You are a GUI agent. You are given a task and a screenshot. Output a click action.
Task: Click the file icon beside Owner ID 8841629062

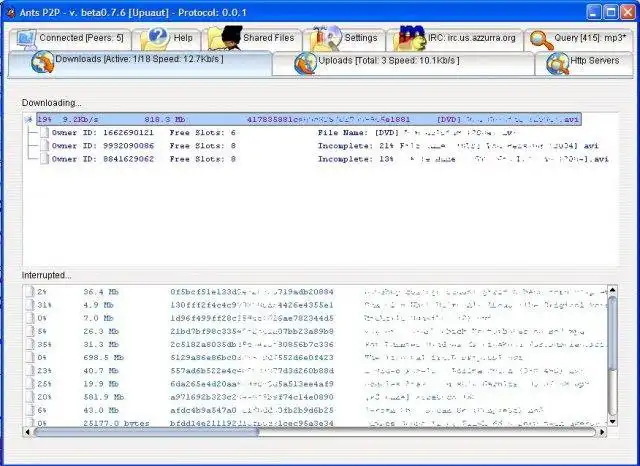coord(44,159)
